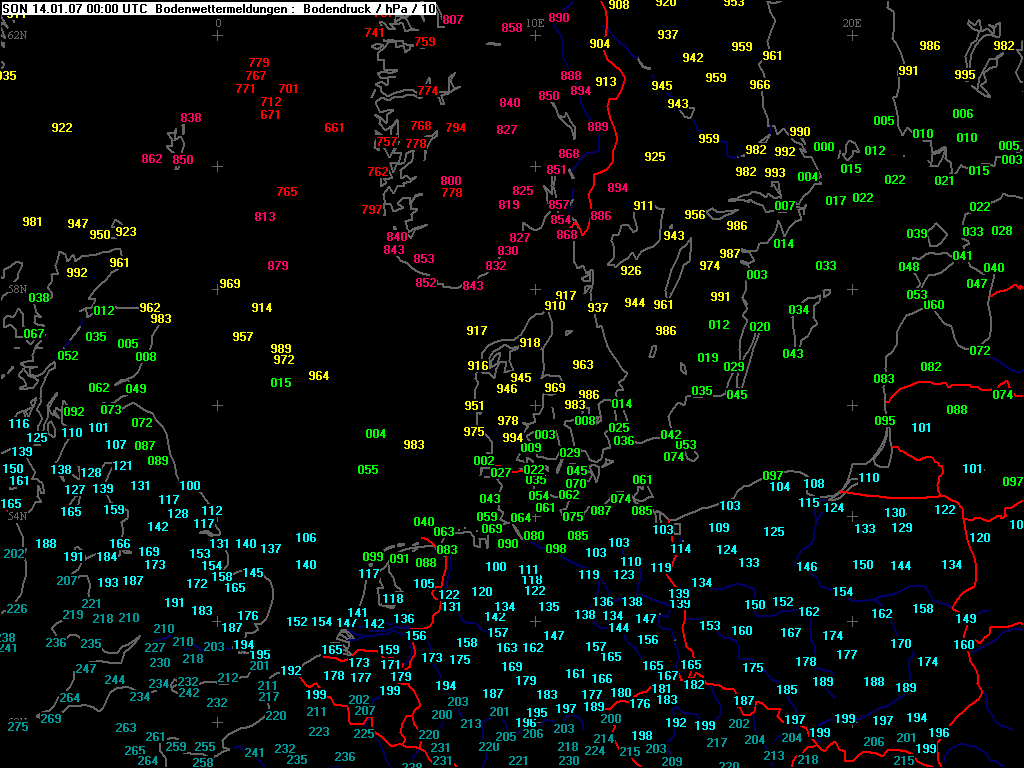Select the yellow station value 922
The image size is (1024, 768).
[62, 128]
